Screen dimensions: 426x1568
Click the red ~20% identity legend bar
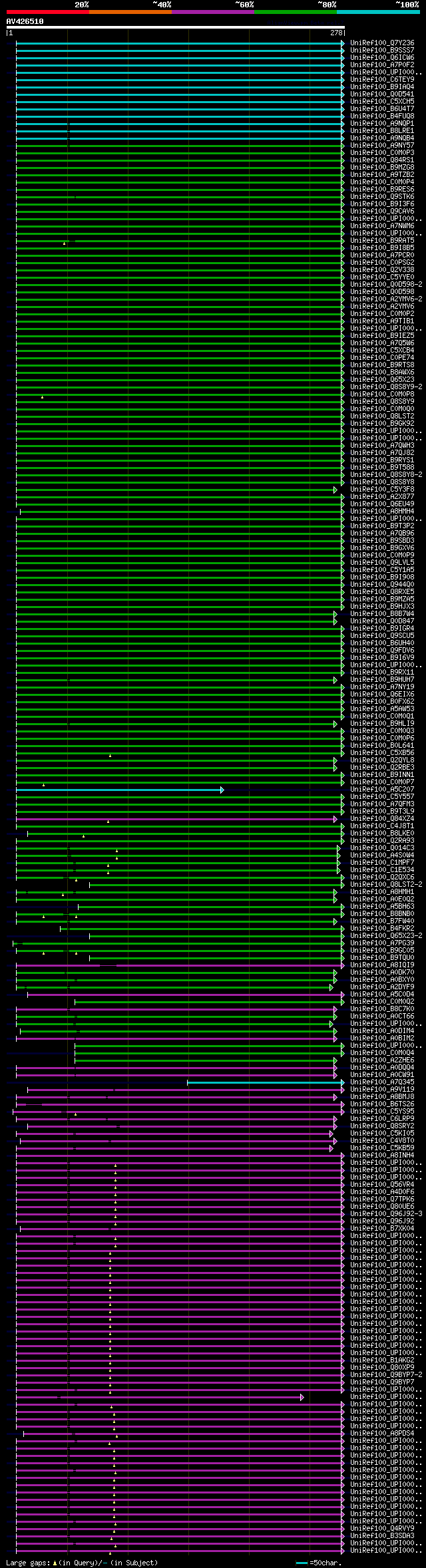click(x=47, y=12)
